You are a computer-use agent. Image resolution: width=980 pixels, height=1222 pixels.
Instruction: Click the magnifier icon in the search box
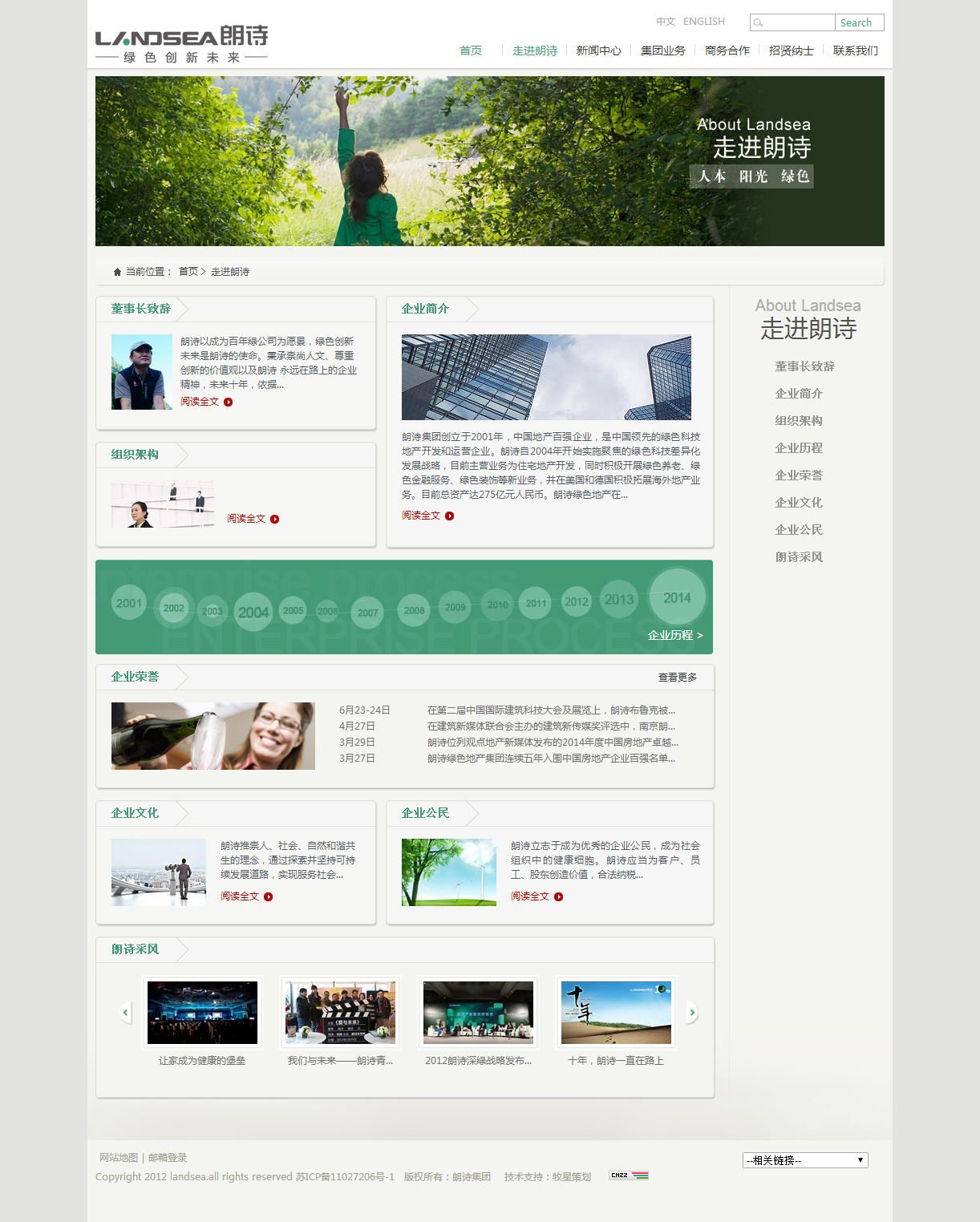[757, 22]
